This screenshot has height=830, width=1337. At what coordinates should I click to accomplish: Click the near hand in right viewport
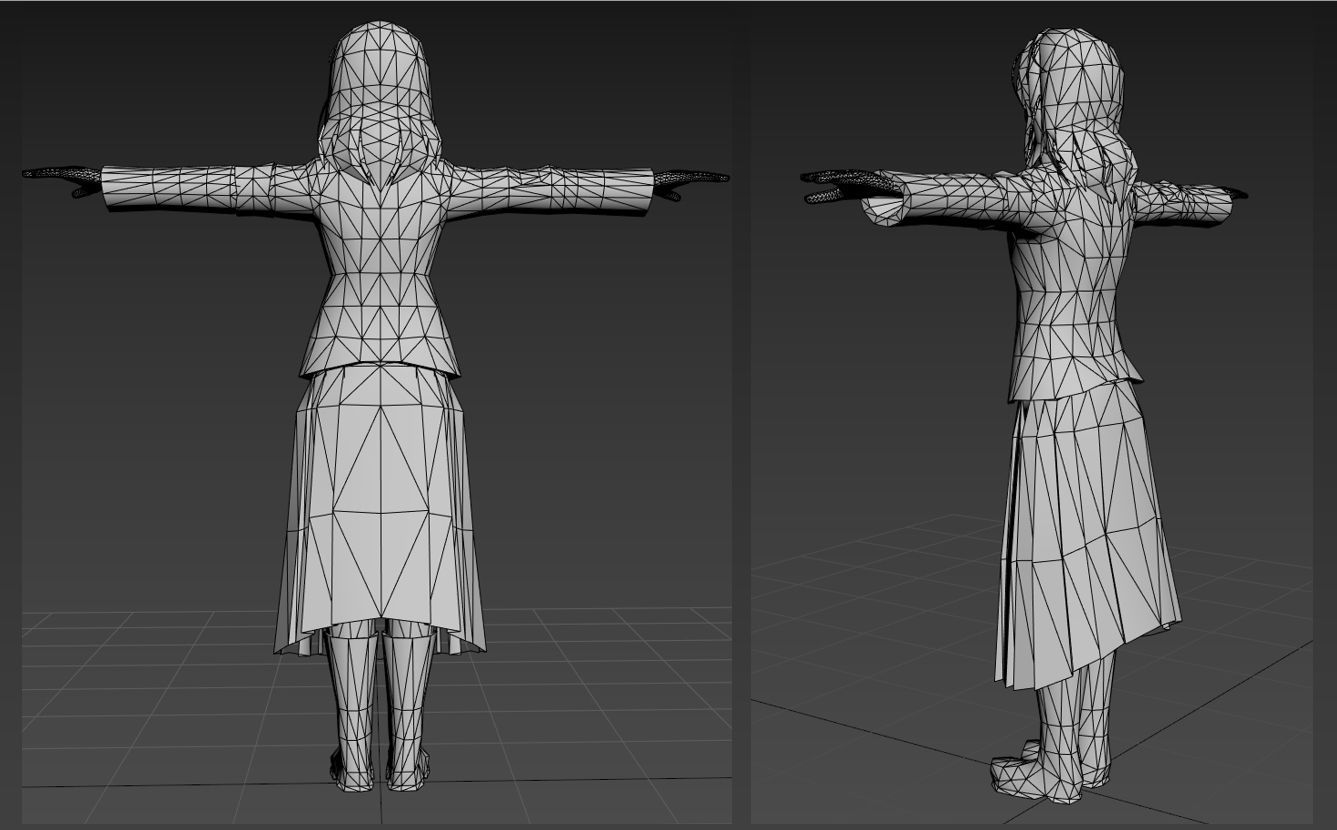[840, 185]
